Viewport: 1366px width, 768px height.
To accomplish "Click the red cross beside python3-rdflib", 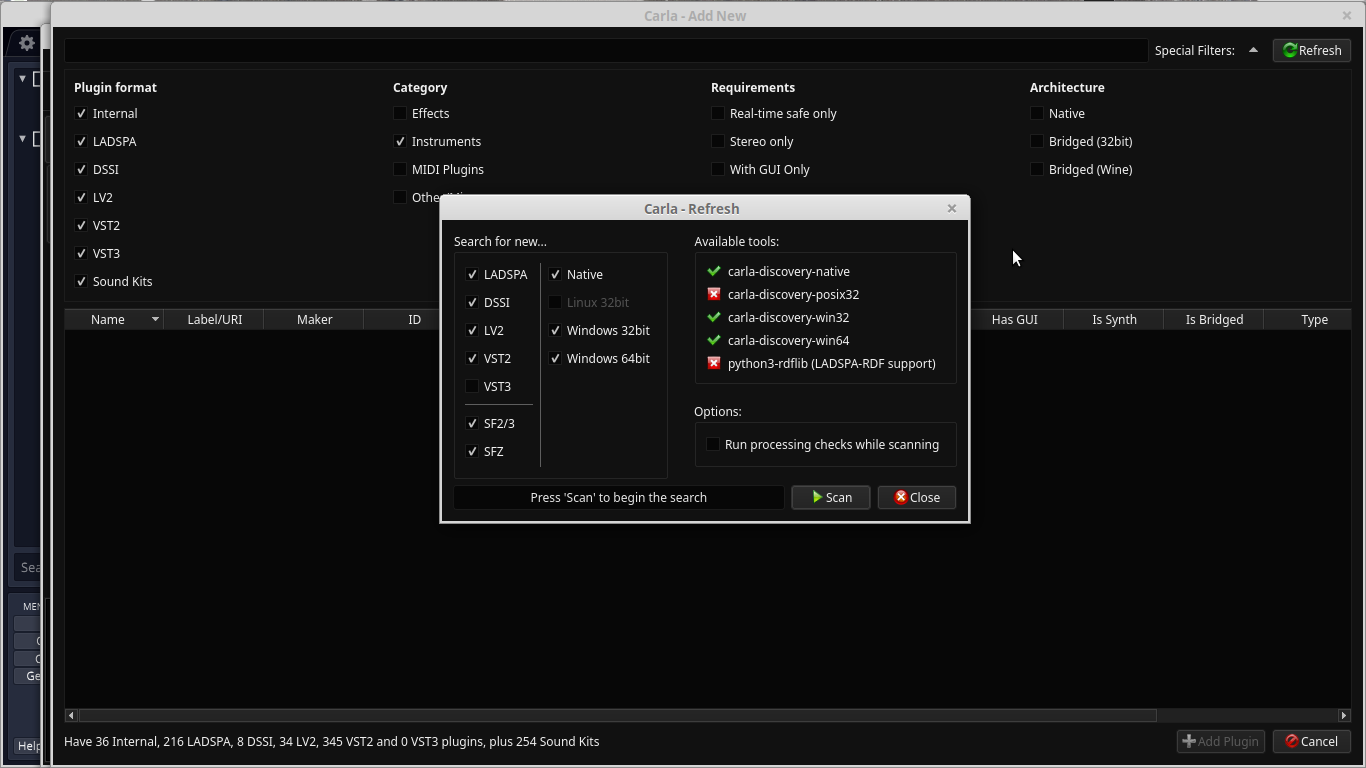I will coord(714,363).
